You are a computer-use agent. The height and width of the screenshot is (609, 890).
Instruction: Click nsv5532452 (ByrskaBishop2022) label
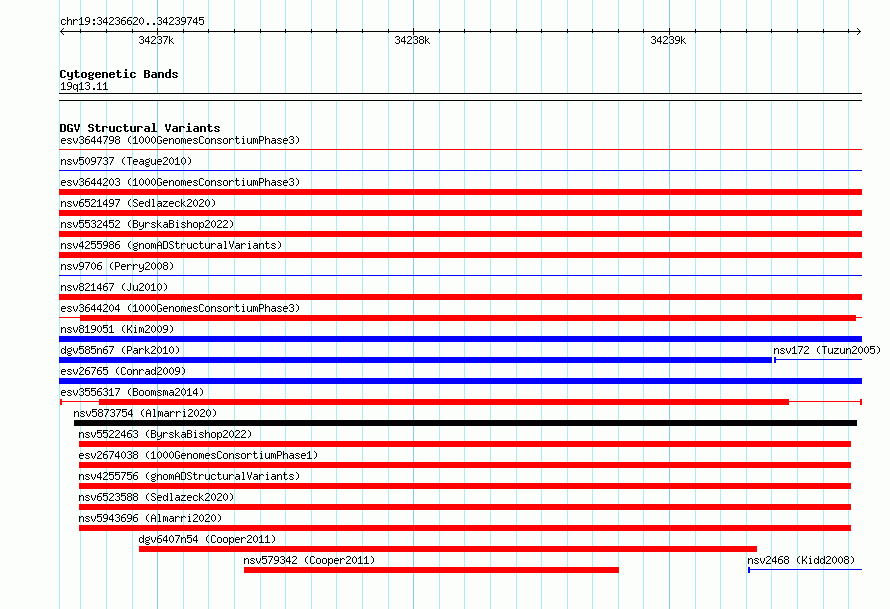[147, 224]
